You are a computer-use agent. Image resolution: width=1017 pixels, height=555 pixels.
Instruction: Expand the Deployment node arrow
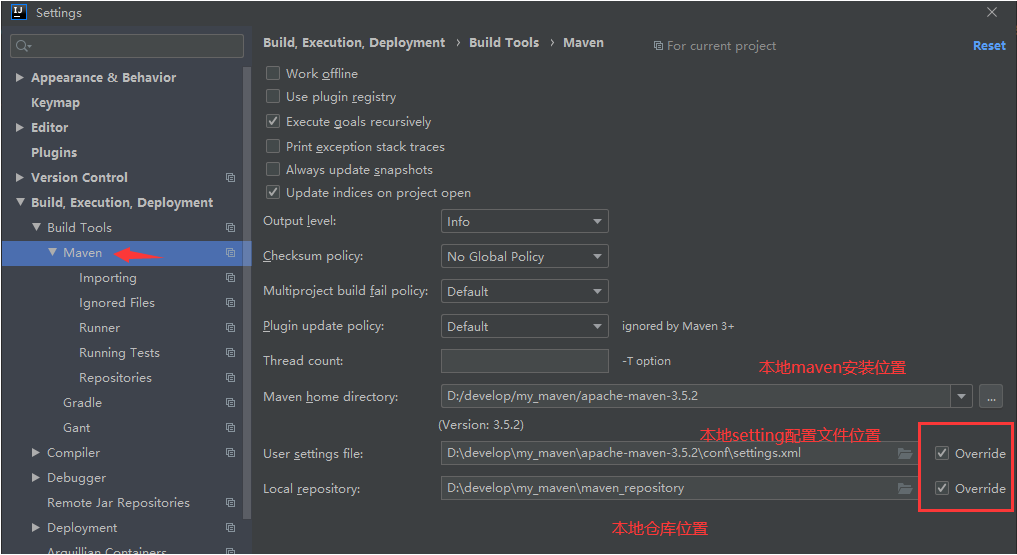pos(36,528)
